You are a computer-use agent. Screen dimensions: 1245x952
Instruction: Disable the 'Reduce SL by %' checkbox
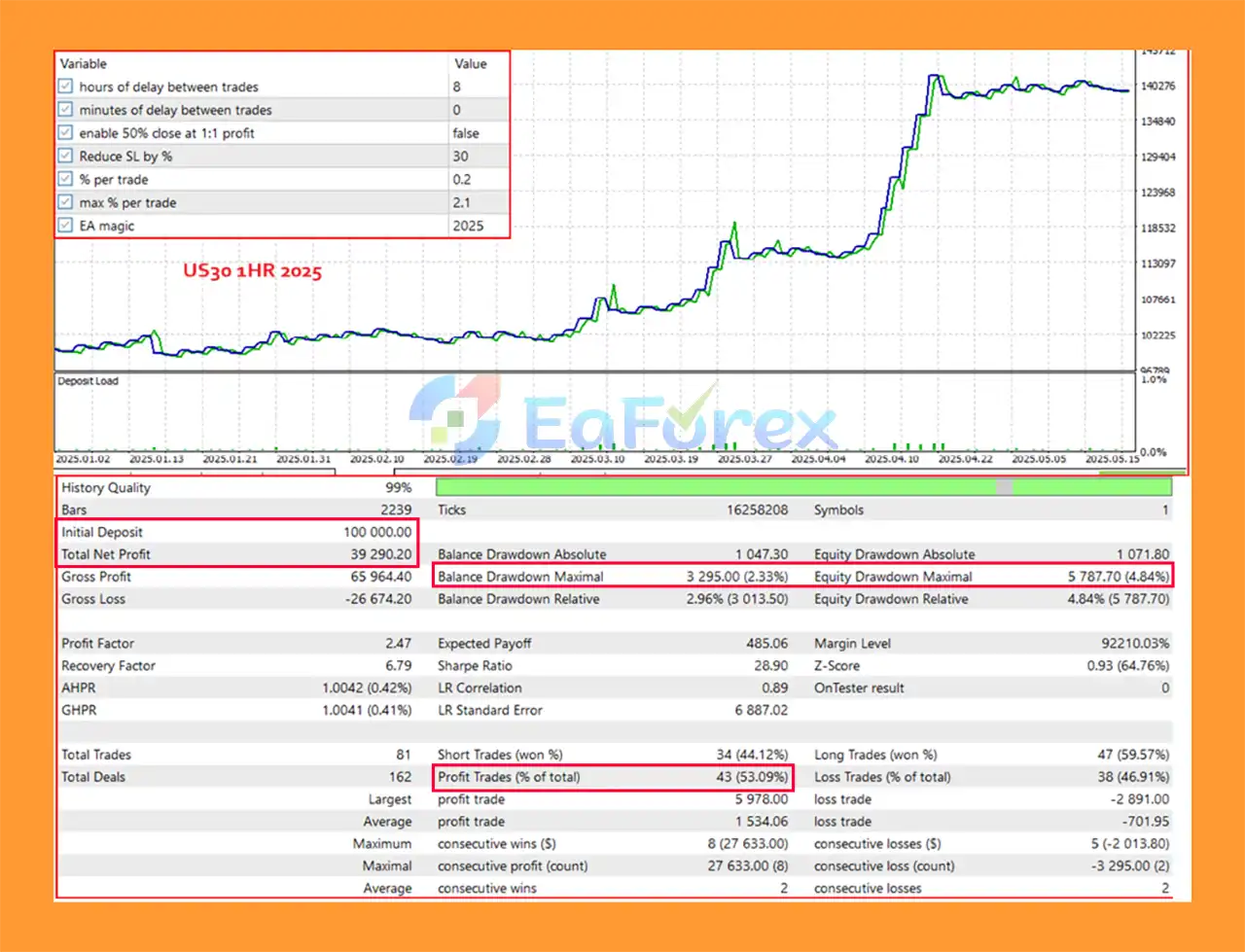click(x=66, y=157)
